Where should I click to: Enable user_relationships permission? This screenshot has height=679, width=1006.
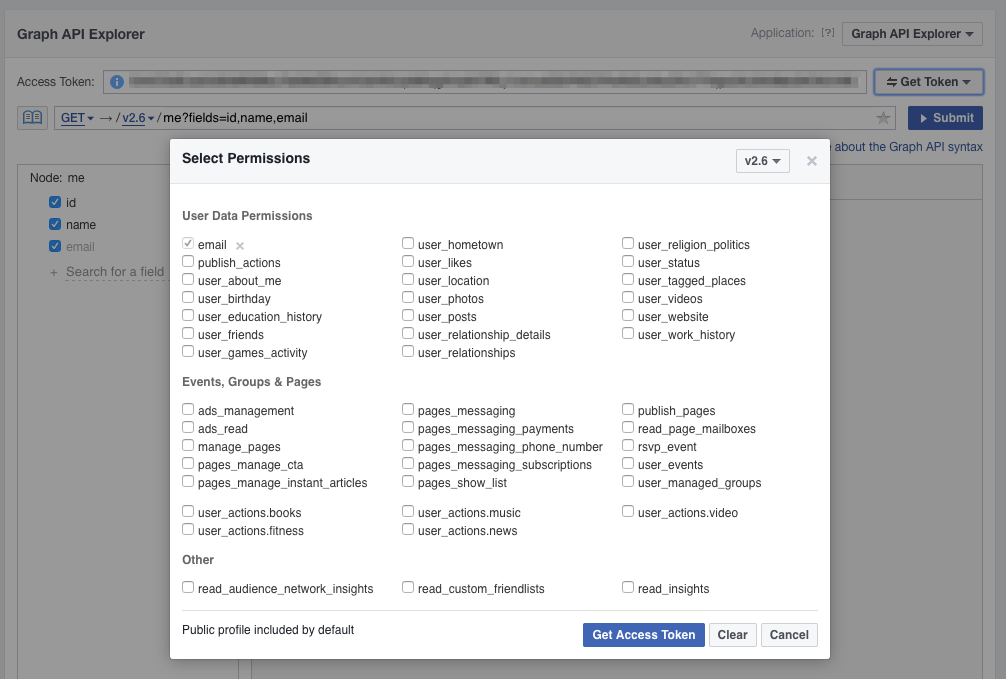408,351
